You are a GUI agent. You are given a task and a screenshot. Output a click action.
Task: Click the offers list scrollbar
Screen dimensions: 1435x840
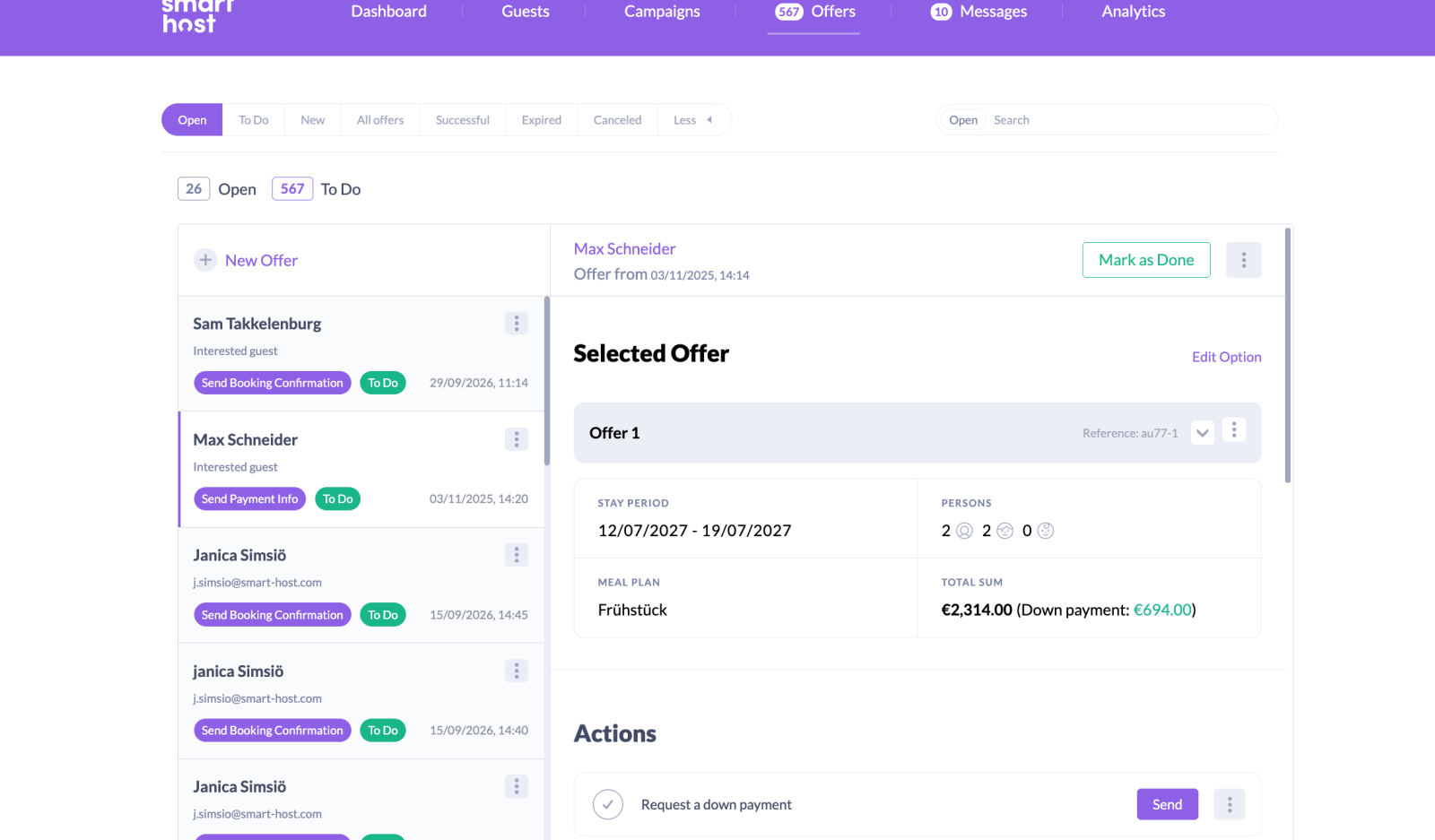pos(546,381)
